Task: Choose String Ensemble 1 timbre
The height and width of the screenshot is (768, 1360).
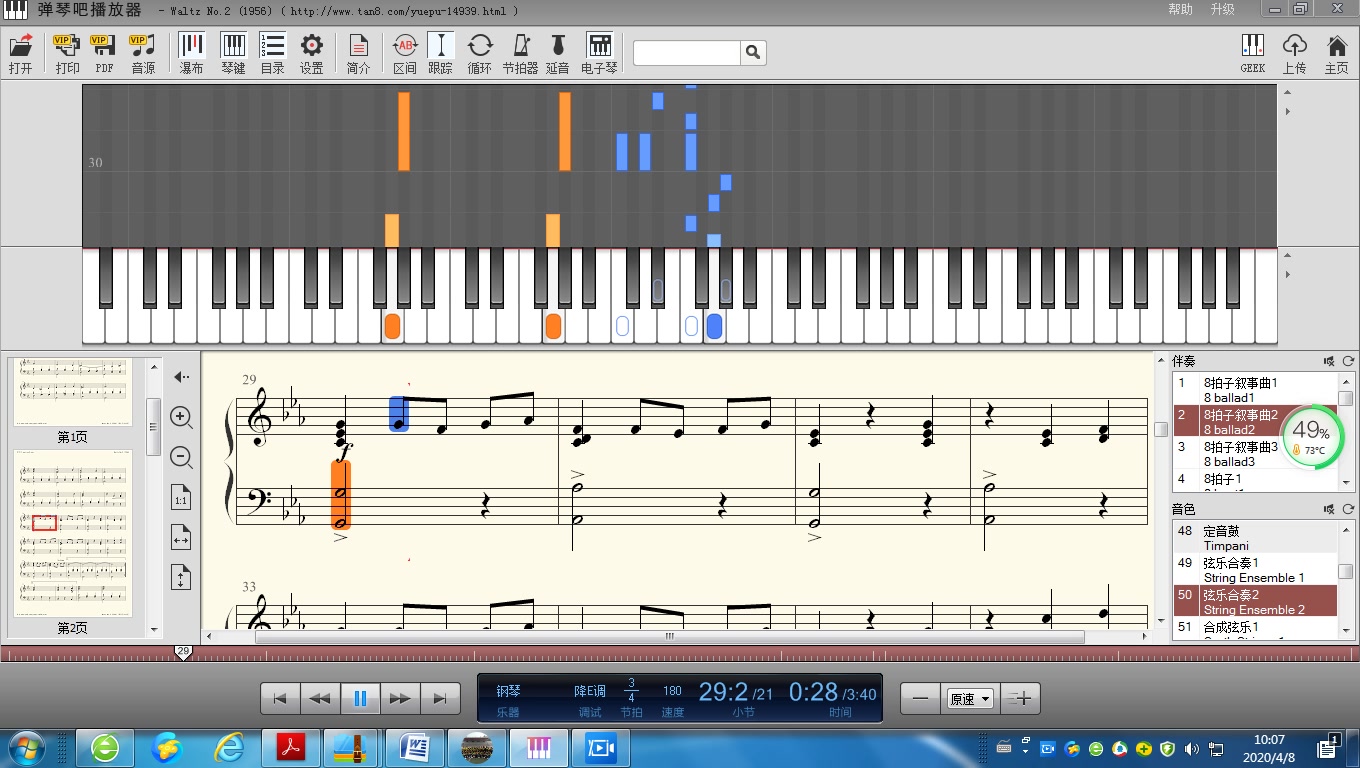Action: (x=1255, y=570)
